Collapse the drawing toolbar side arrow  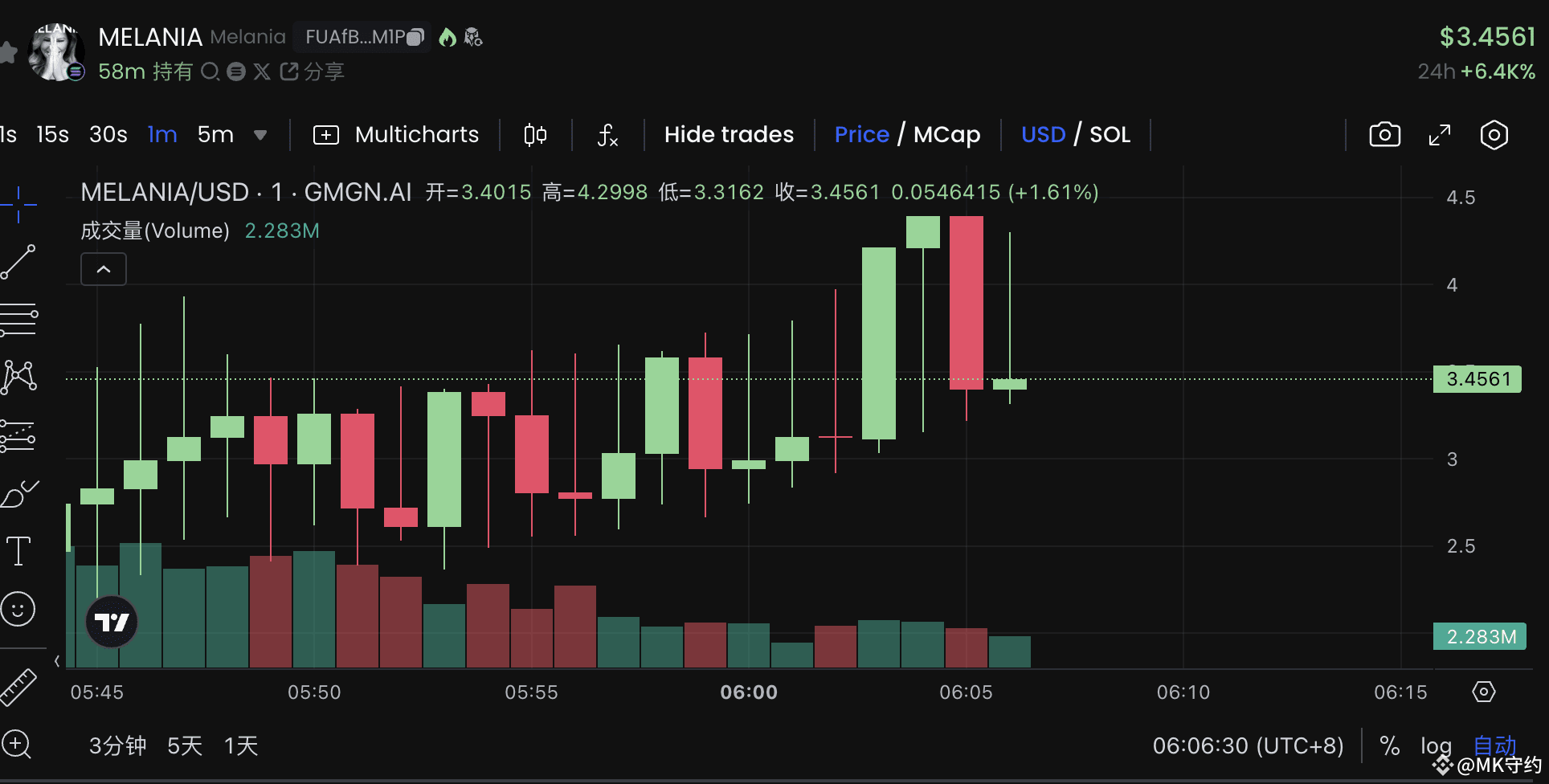pyautogui.click(x=56, y=661)
